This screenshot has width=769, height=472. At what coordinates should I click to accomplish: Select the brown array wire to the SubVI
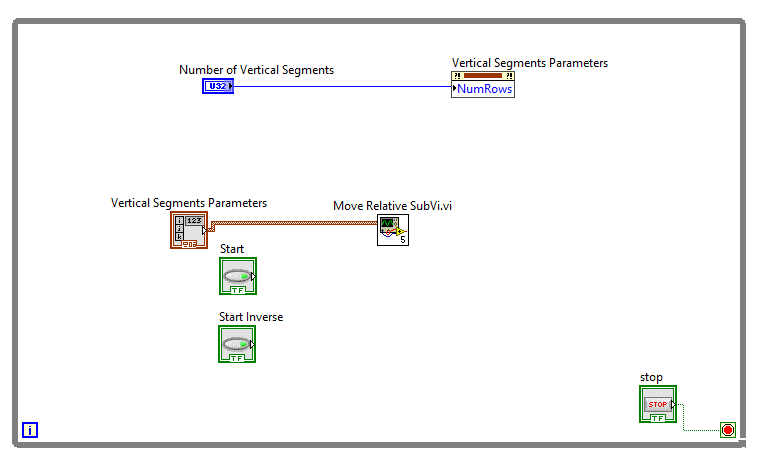click(294, 223)
